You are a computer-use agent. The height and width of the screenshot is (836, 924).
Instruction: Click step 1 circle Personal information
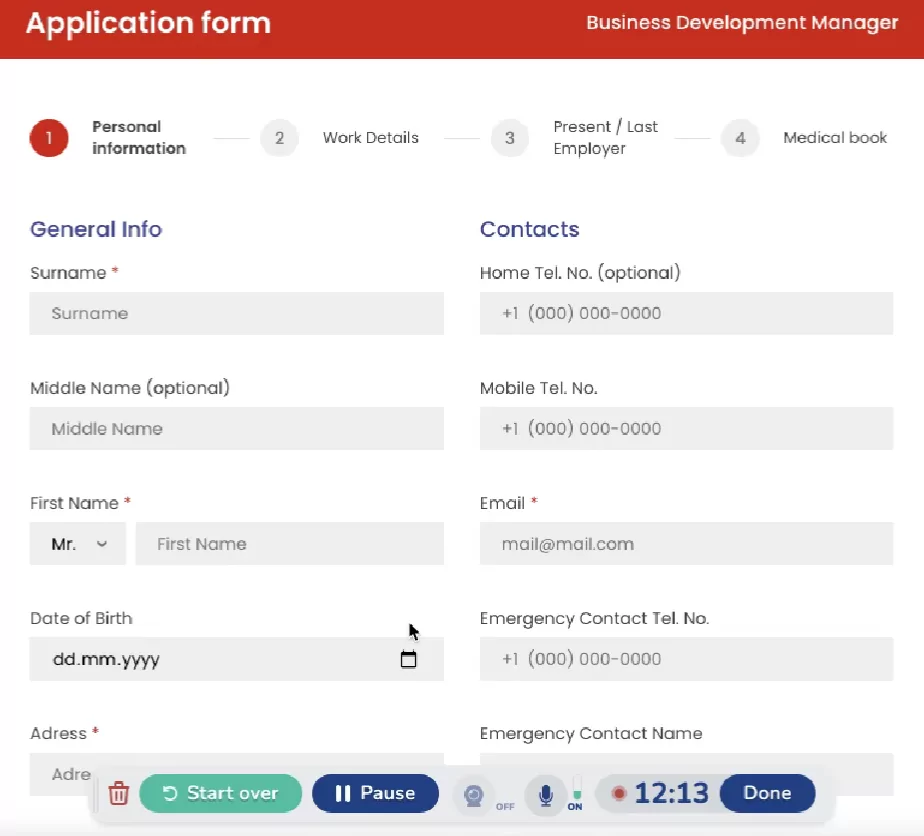coord(49,138)
